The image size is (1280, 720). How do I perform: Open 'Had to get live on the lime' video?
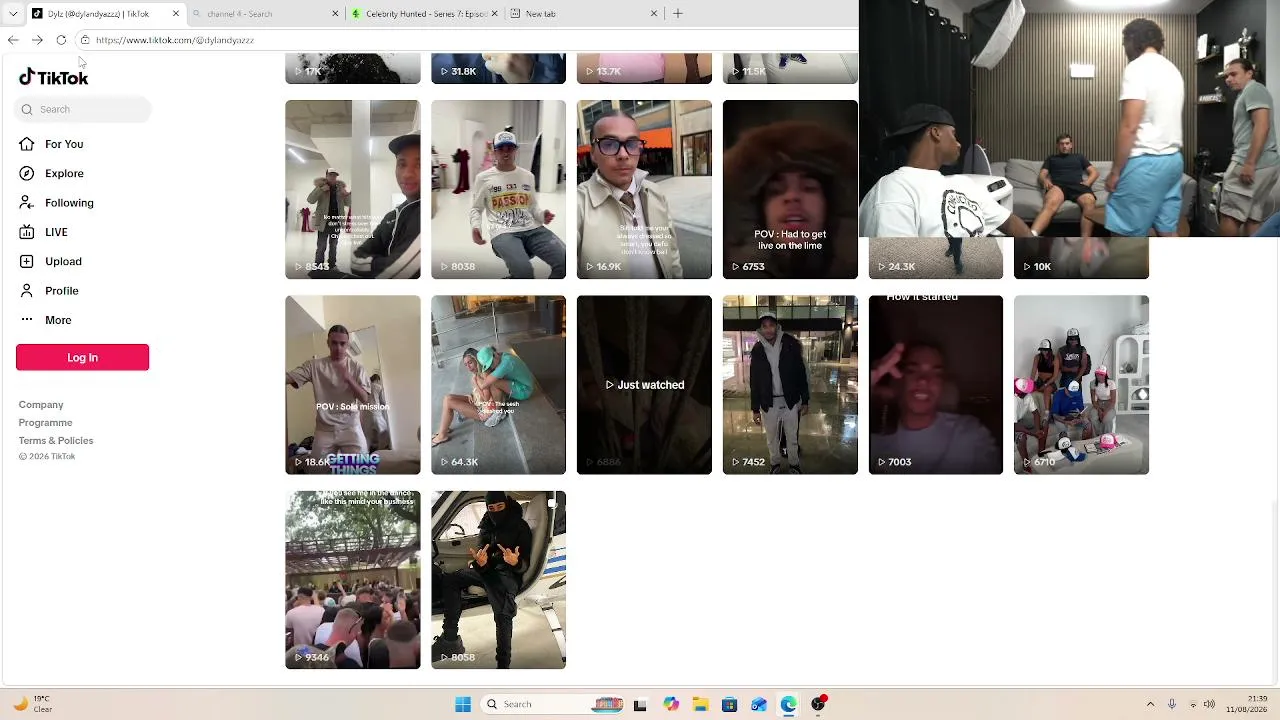pyautogui.click(x=790, y=189)
